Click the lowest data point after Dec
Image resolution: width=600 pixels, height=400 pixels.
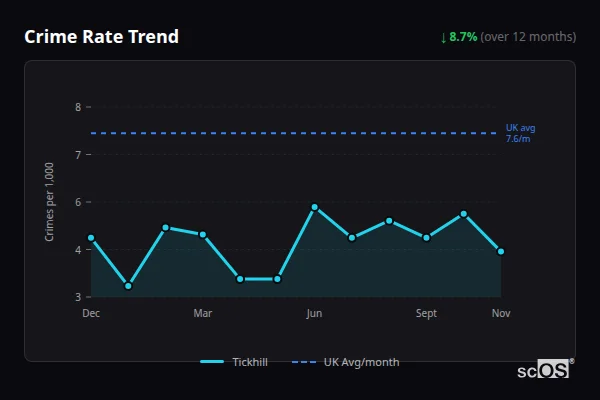tap(128, 286)
